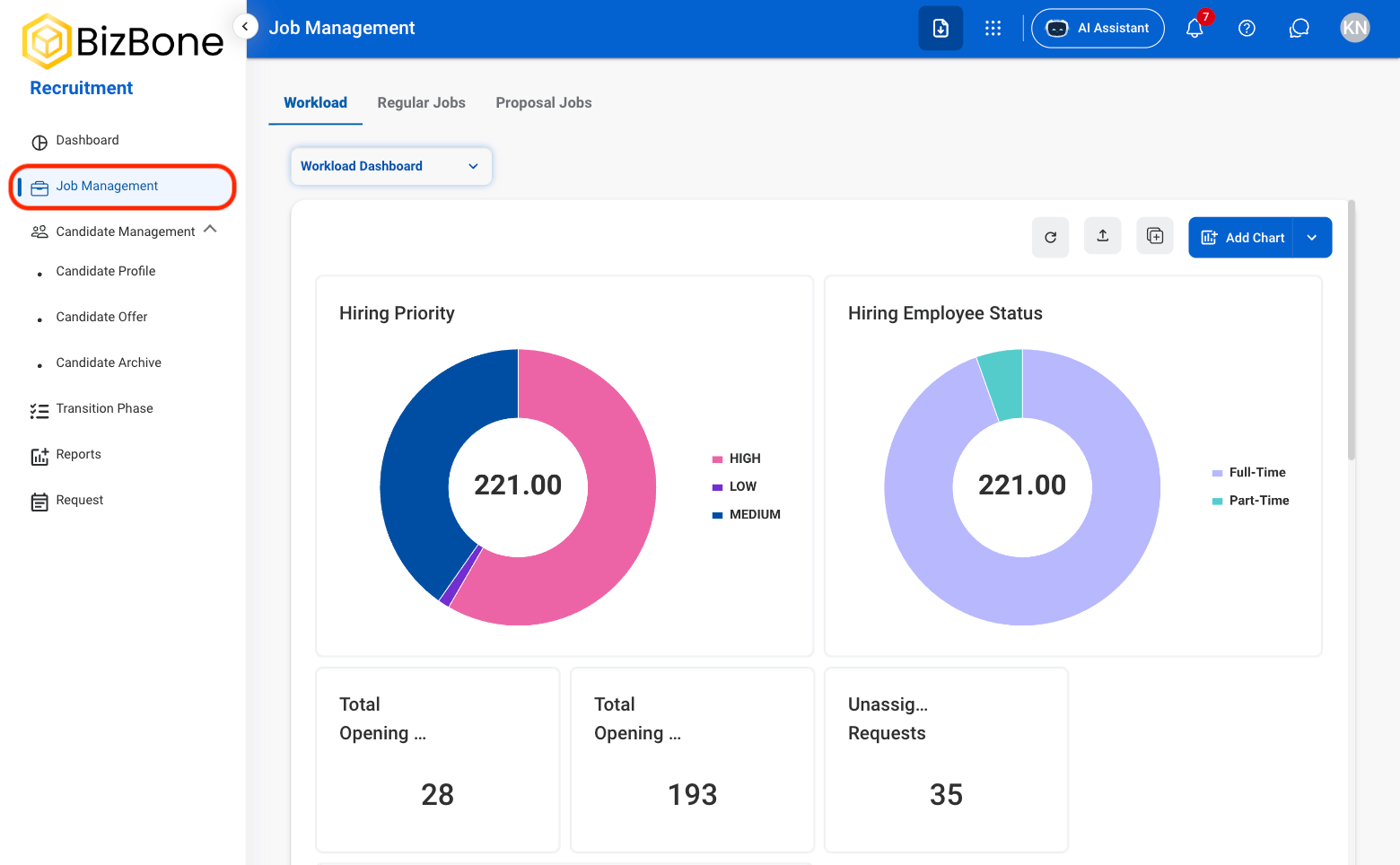
Task: Collapse the Candidate Management section
Action: [210, 229]
